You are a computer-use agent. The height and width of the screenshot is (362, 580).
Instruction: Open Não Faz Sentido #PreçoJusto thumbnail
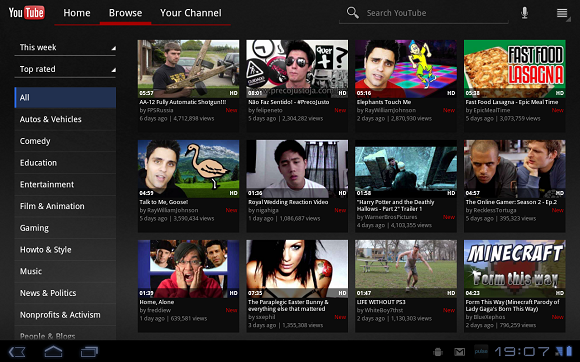[x=297, y=69]
